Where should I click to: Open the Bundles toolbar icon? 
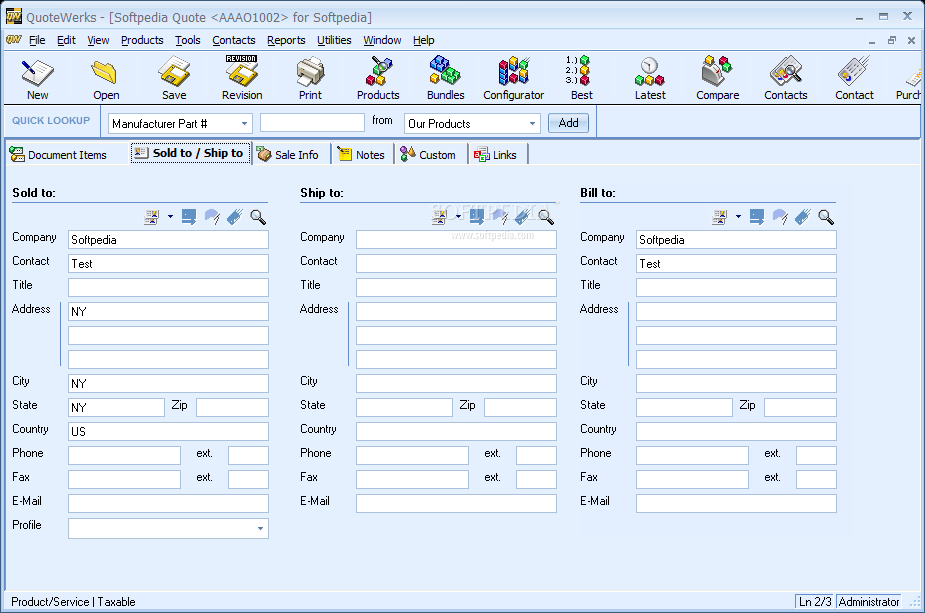coord(445,79)
